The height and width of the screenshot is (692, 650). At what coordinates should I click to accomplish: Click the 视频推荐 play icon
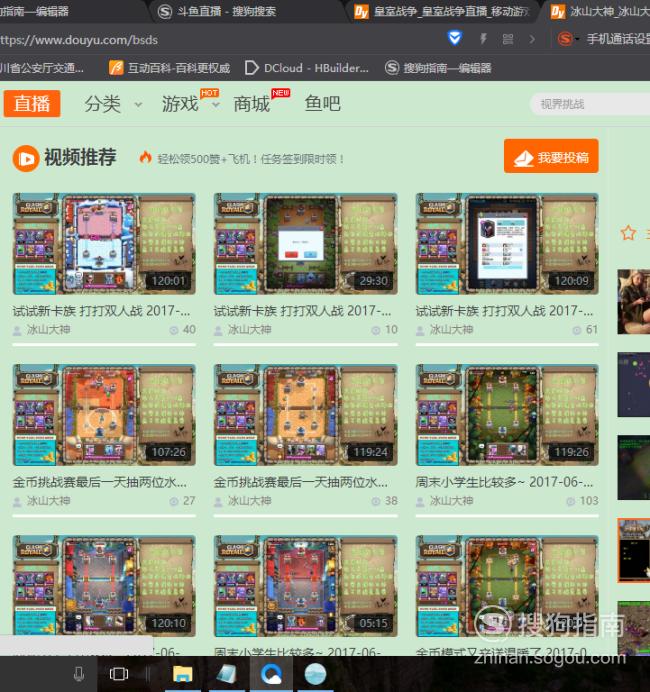pos(26,158)
